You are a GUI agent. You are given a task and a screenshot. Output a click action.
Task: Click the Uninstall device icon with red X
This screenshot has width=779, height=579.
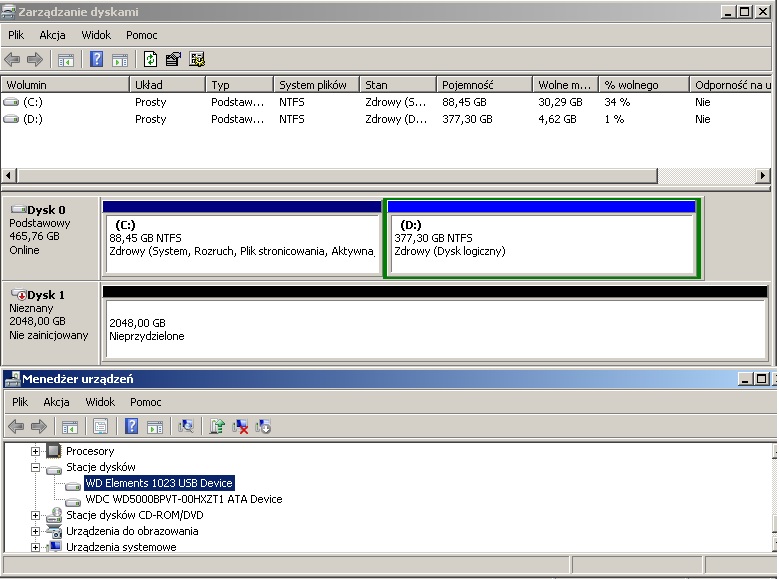(240, 426)
